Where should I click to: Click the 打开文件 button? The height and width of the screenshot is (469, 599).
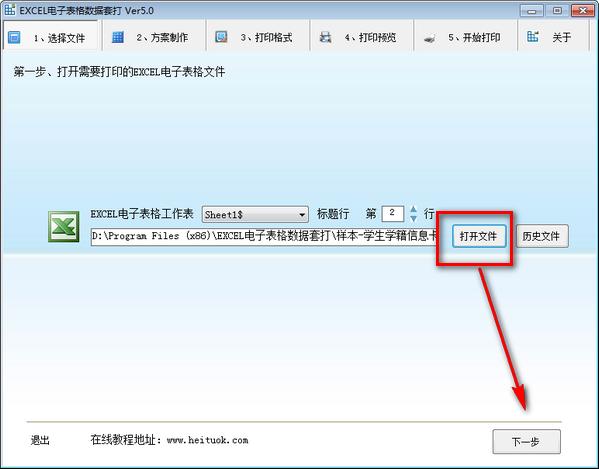[x=479, y=236]
